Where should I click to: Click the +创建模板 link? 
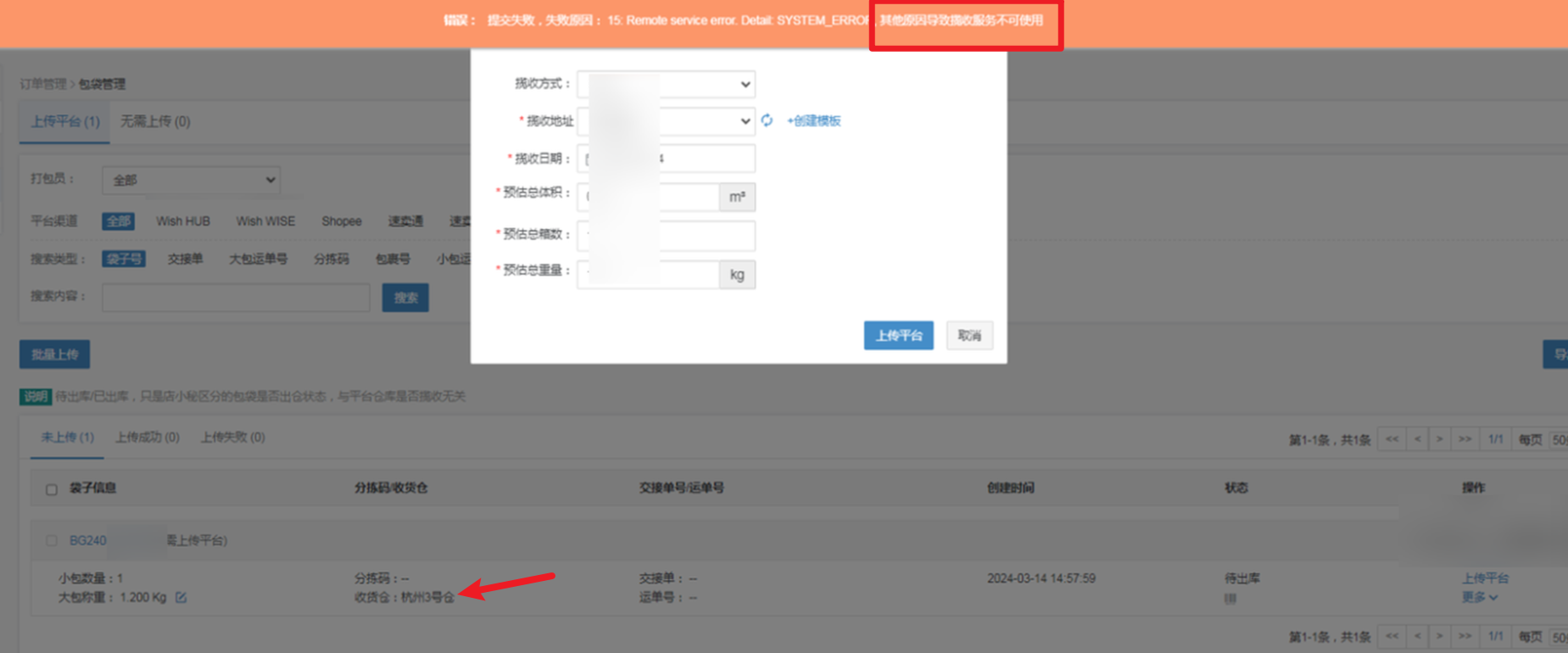pos(813,121)
